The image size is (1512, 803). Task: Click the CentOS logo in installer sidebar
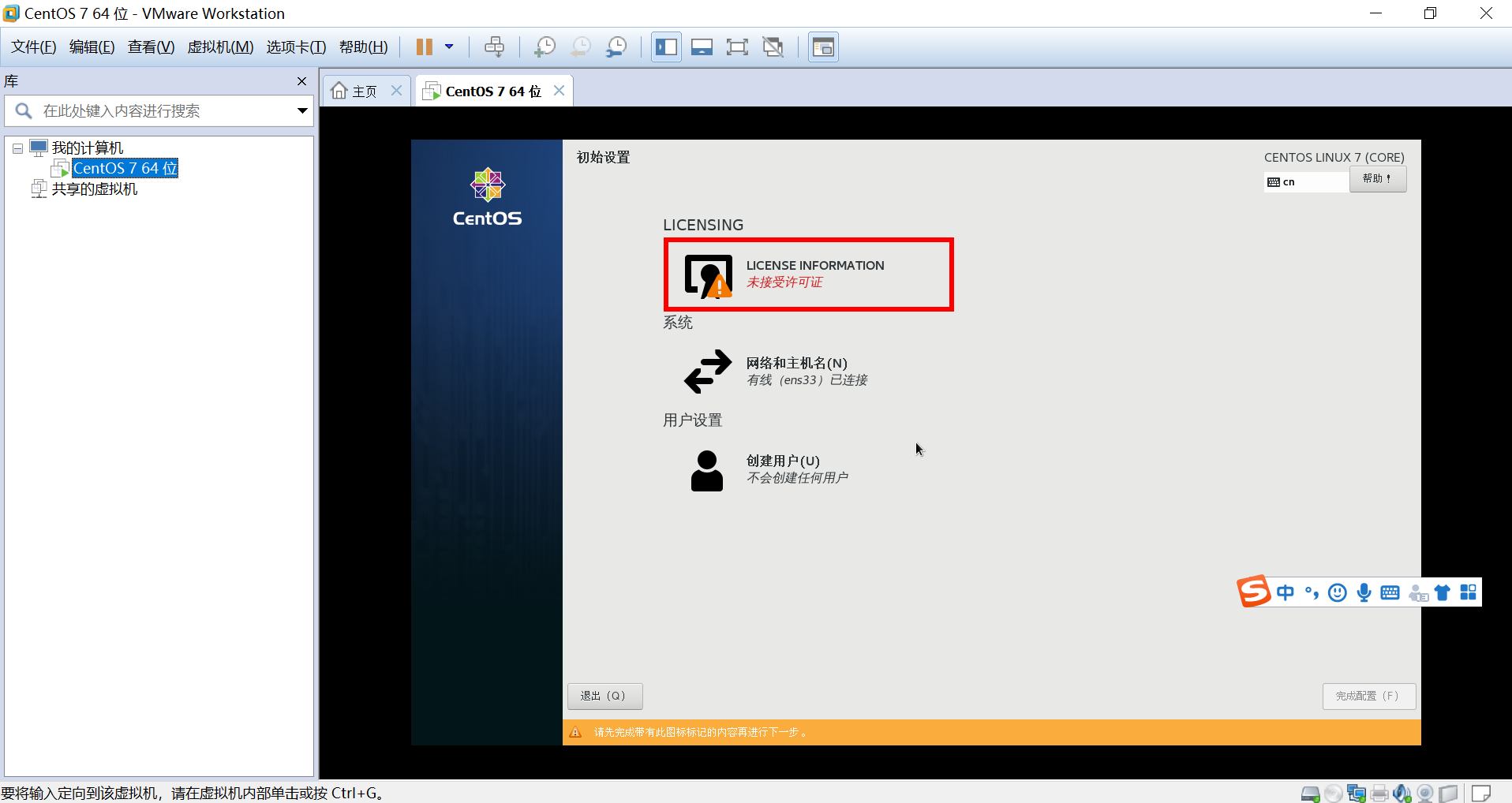tap(487, 197)
